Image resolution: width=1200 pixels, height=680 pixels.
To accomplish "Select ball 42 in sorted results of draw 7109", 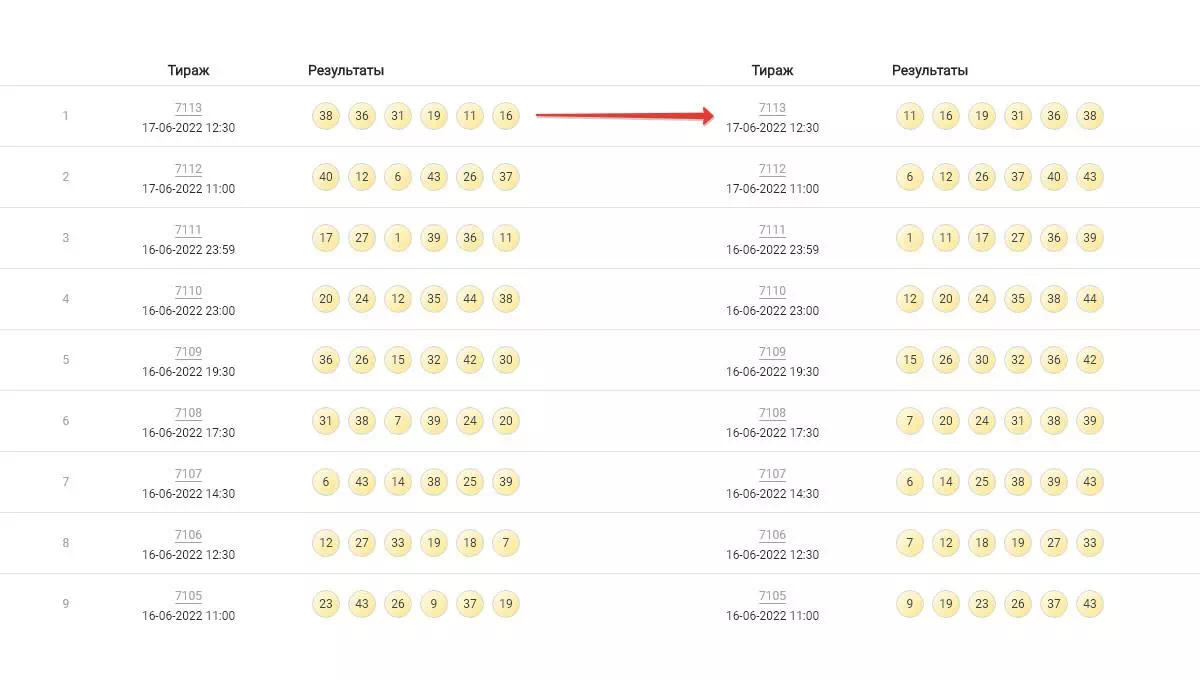I will 1090,360.
